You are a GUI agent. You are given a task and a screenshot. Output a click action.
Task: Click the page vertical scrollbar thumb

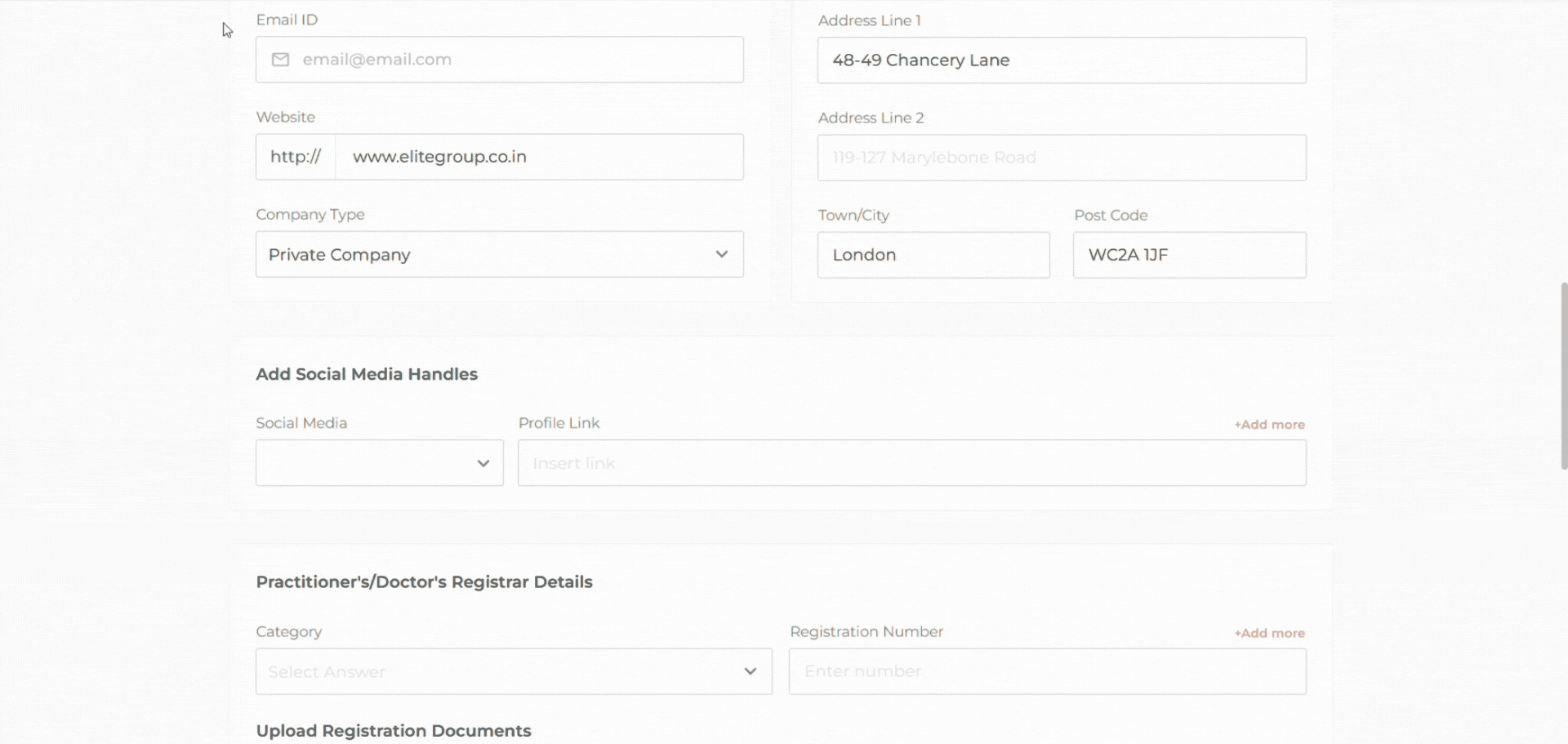pos(1563,376)
